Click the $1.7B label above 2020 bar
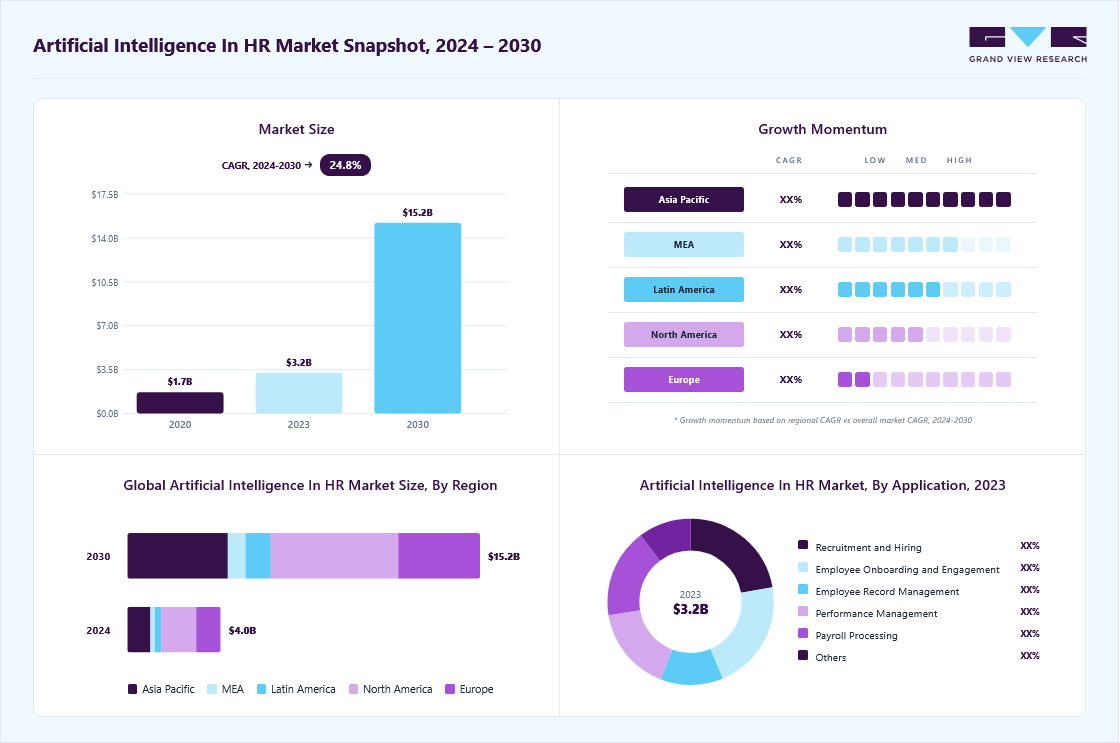The image size is (1120, 743). 180,382
